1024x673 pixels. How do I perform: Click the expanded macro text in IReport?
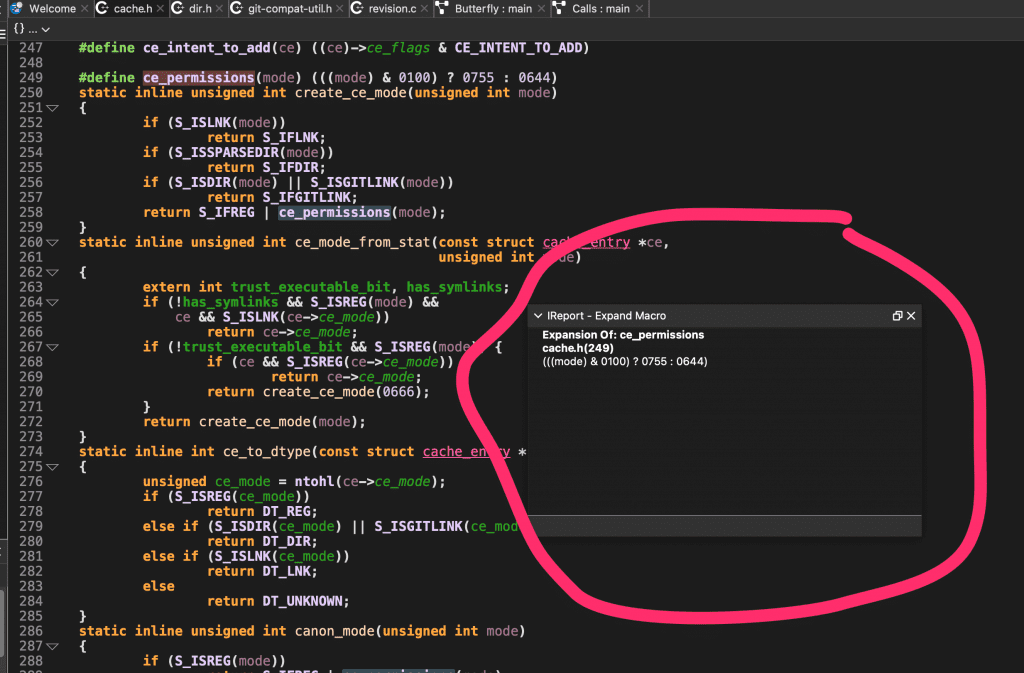625,362
